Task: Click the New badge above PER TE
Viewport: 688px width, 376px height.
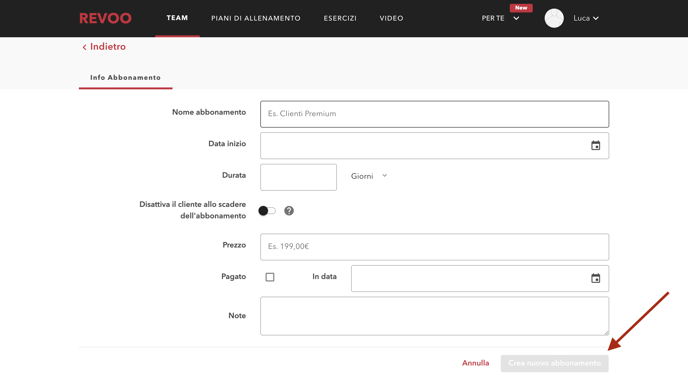Action: (521, 8)
